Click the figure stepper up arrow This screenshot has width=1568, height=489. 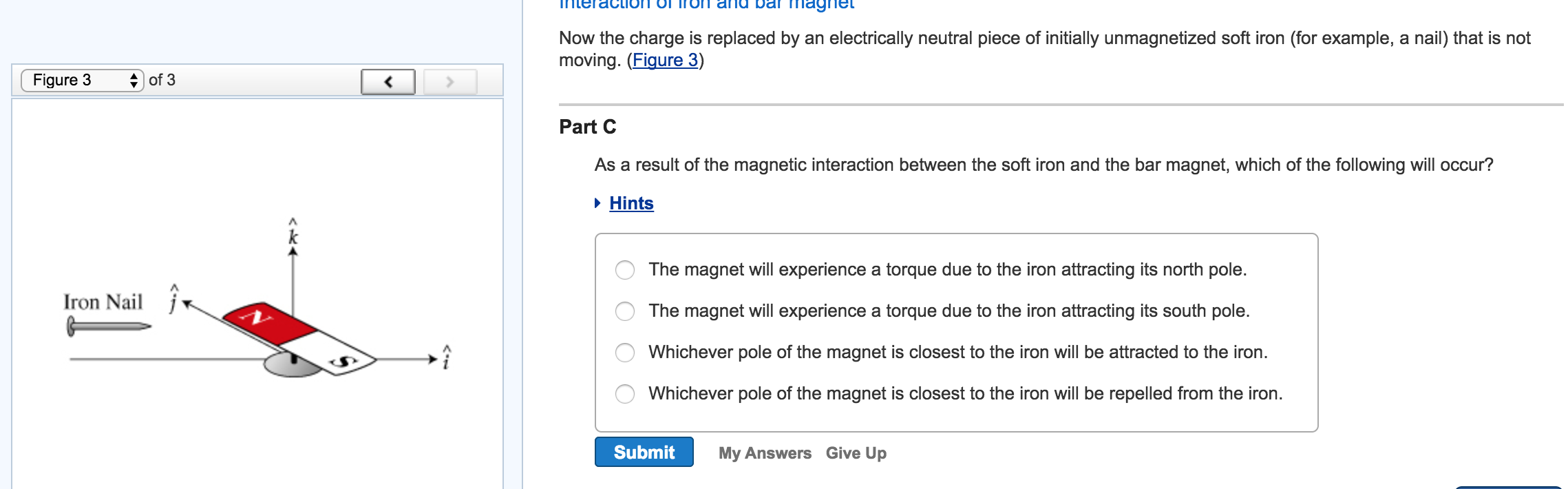pos(135,76)
